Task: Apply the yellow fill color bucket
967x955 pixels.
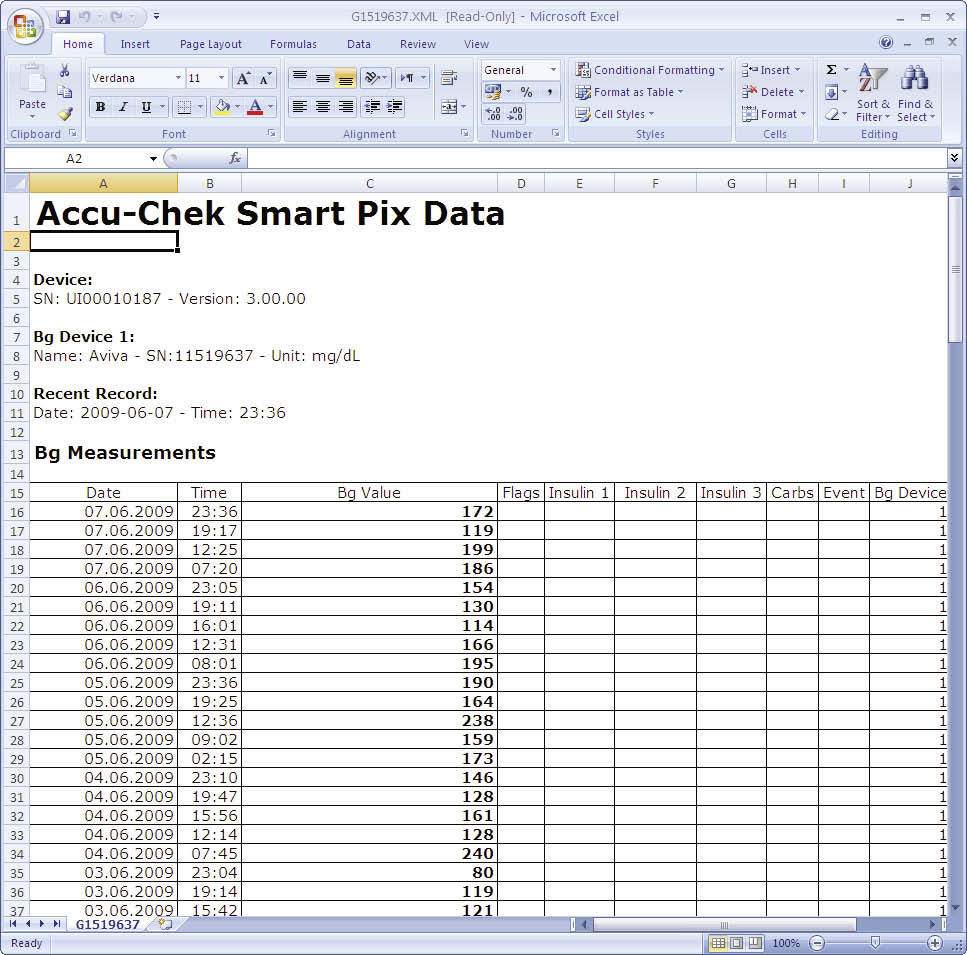Action: (222, 107)
